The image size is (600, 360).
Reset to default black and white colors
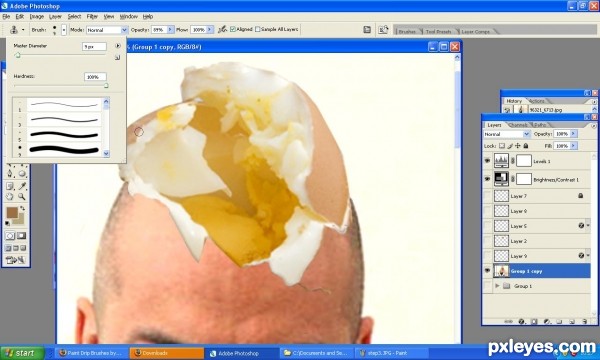[7, 223]
